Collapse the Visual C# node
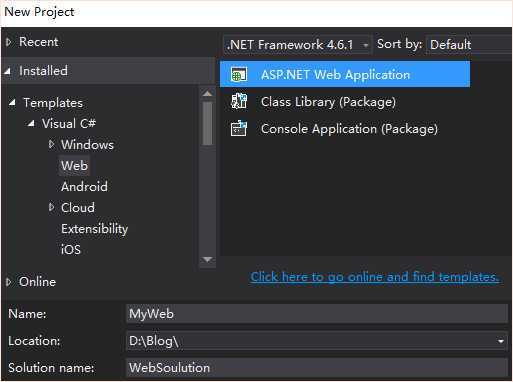Screen dimensions: 513x382 point(31,123)
